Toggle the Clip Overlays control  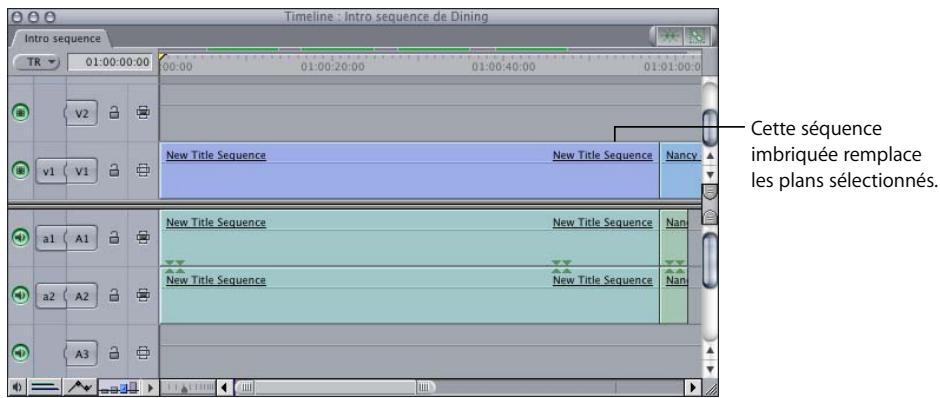79,387
